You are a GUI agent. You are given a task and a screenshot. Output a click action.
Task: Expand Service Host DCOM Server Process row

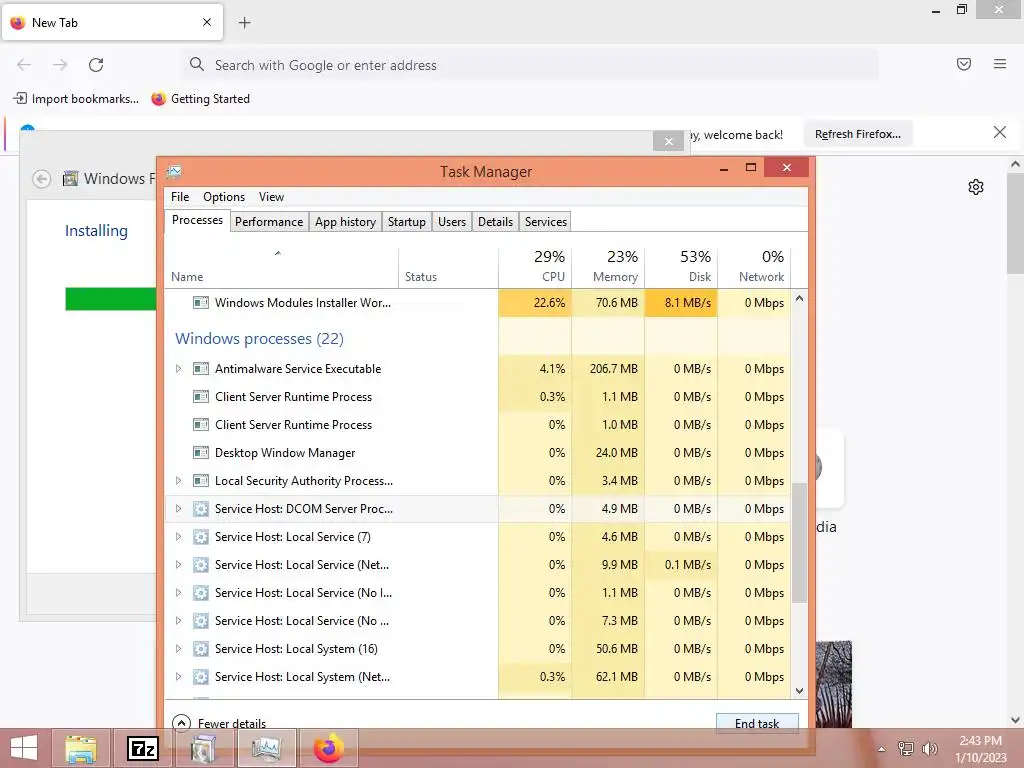(x=178, y=509)
